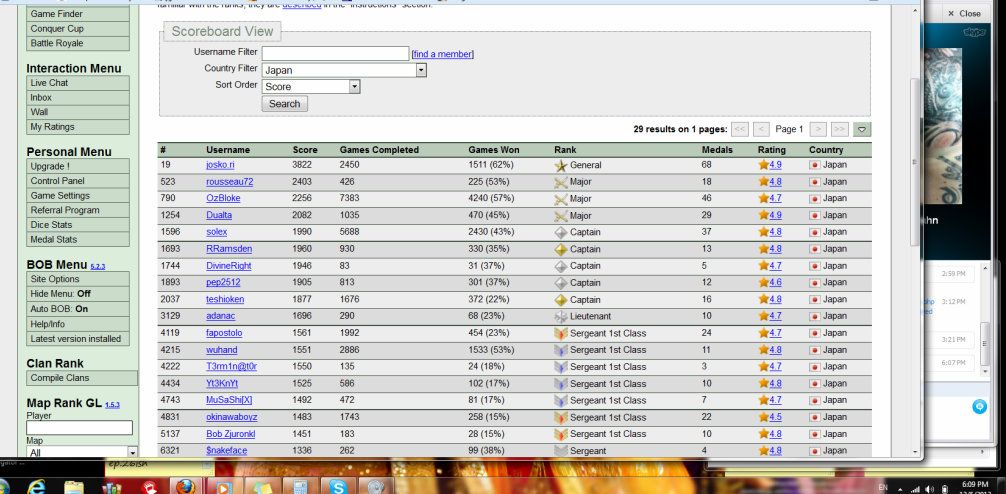
Task: Open Help/Info in BOB Menu
Action: pos(78,324)
